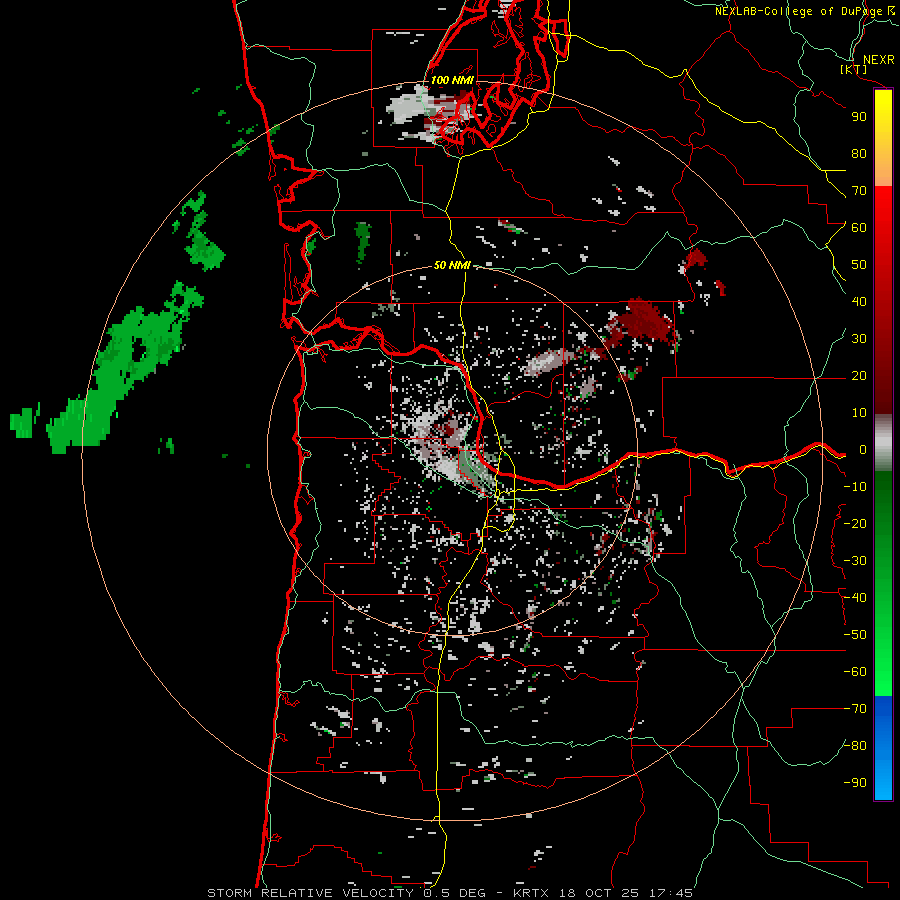Click the 90 value on velocity scale
The width and height of the screenshot is (900, 900).
[859, 117]
